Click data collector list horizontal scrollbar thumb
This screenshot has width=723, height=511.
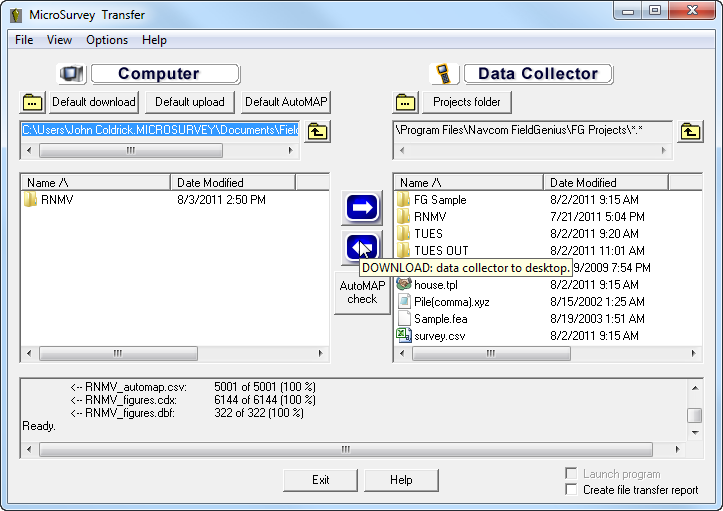point(491,353)
